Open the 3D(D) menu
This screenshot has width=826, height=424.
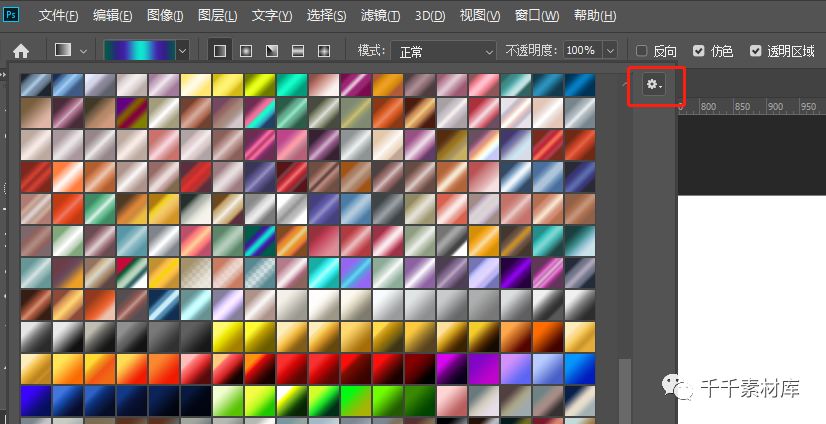click(x=430, y=15)
